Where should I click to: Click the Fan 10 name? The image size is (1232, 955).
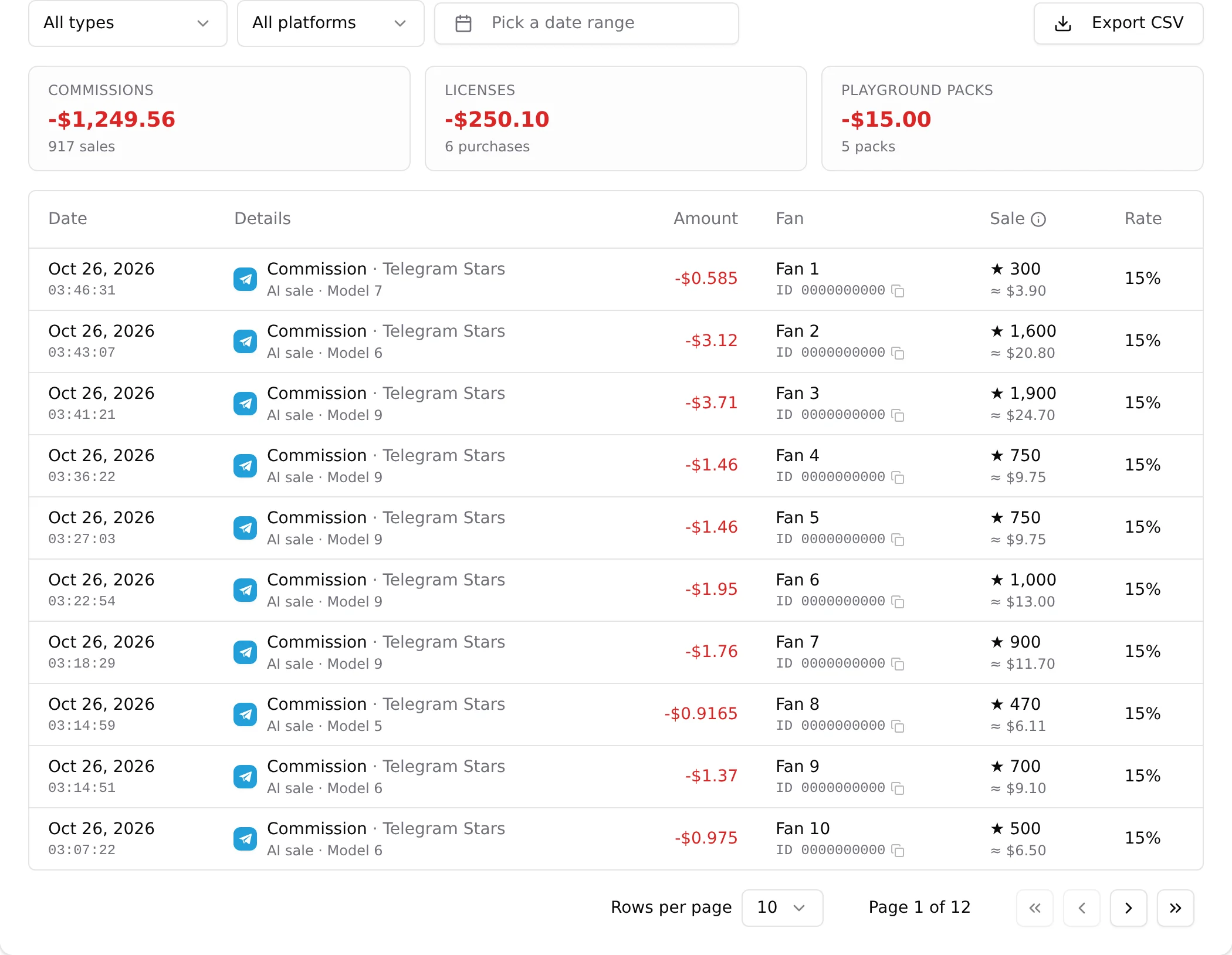pos(803,829)
